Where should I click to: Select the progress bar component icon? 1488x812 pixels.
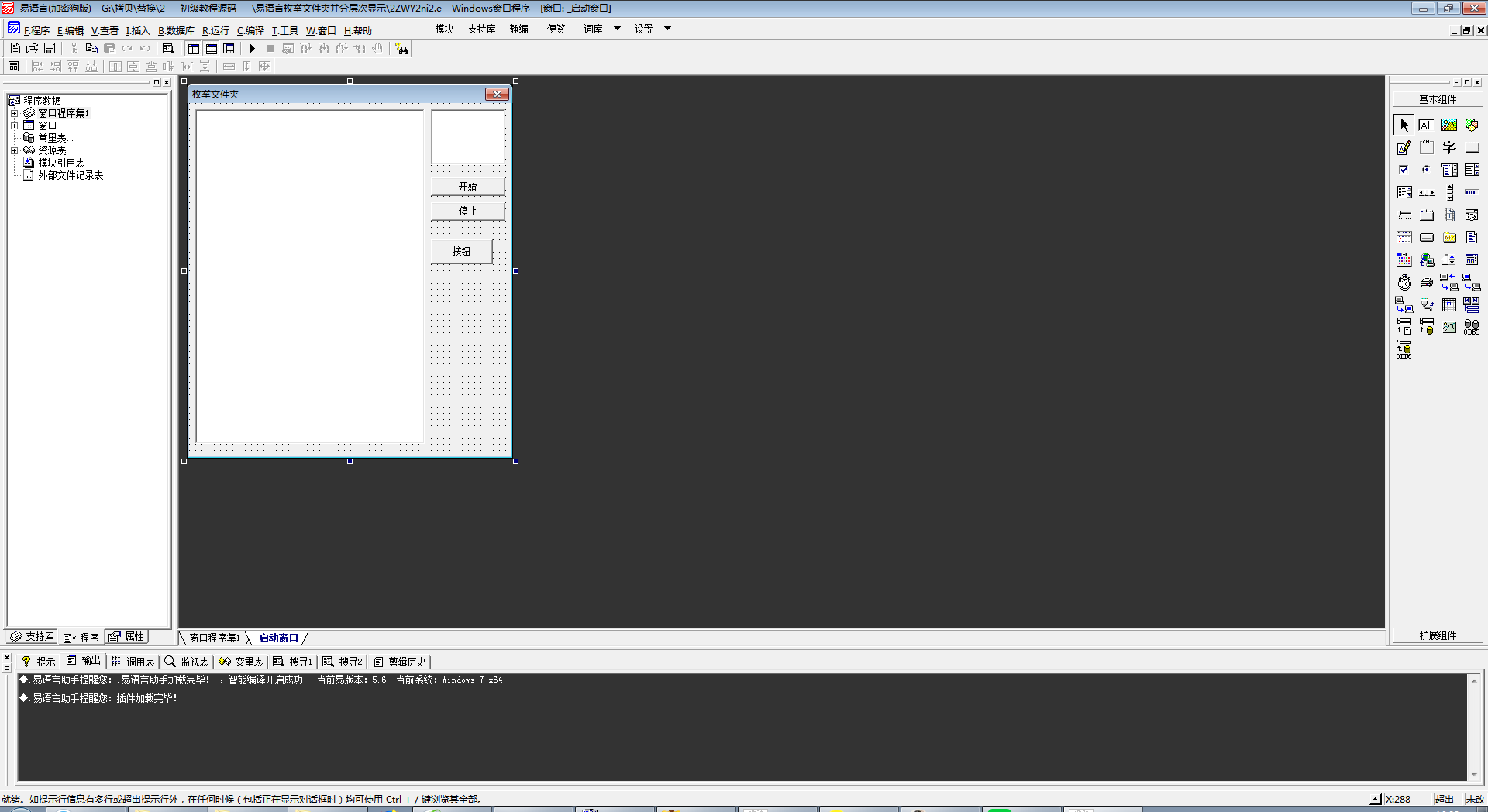(x=1472, y=192)
